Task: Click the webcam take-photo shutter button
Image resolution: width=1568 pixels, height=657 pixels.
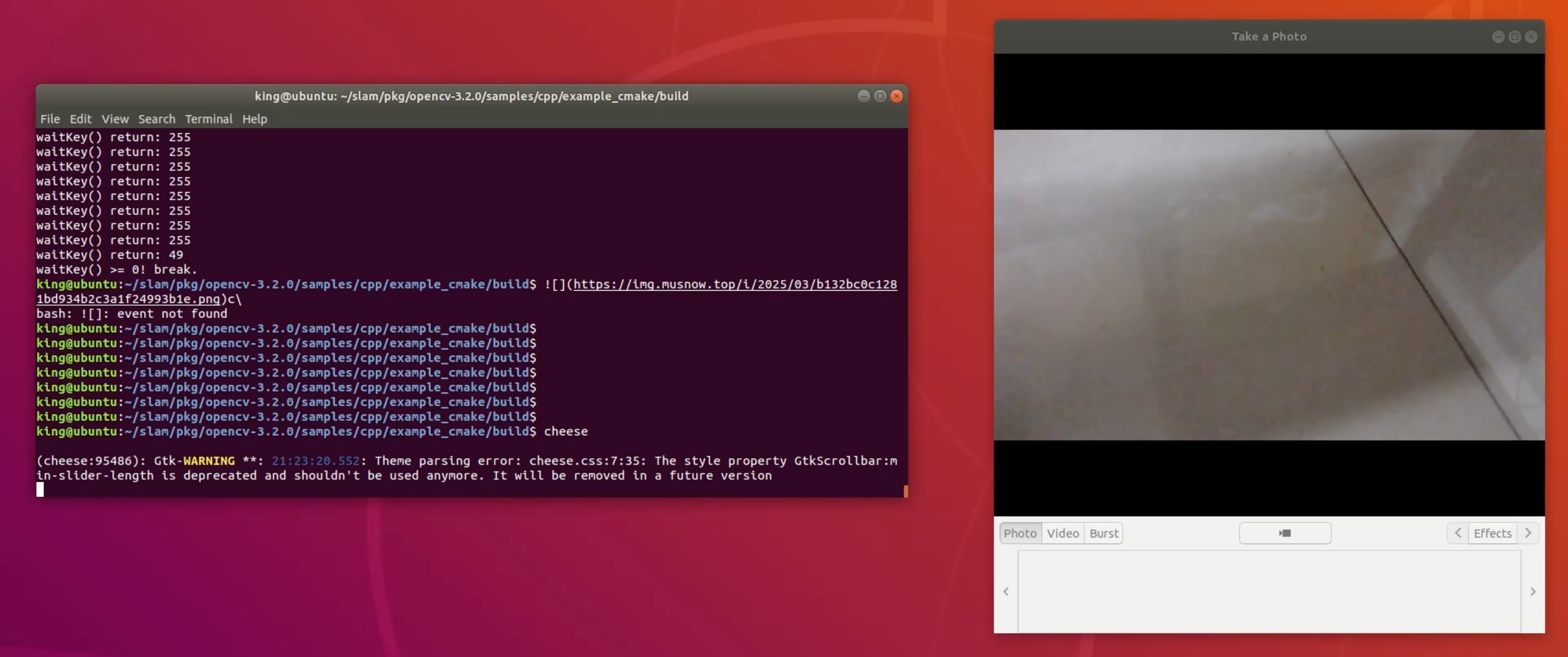Action: [1284, 533]
